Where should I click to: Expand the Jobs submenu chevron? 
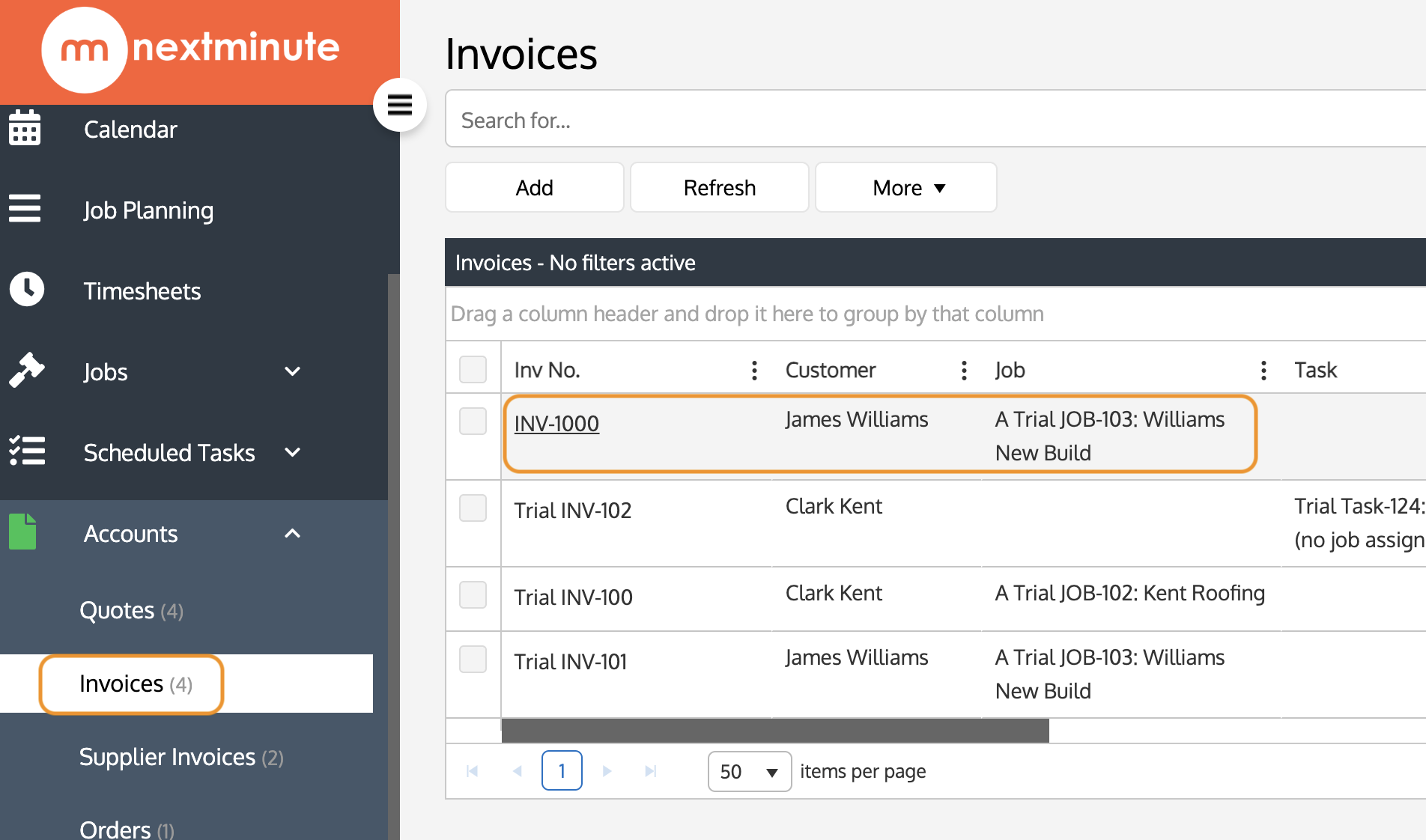tap(293, 371)
